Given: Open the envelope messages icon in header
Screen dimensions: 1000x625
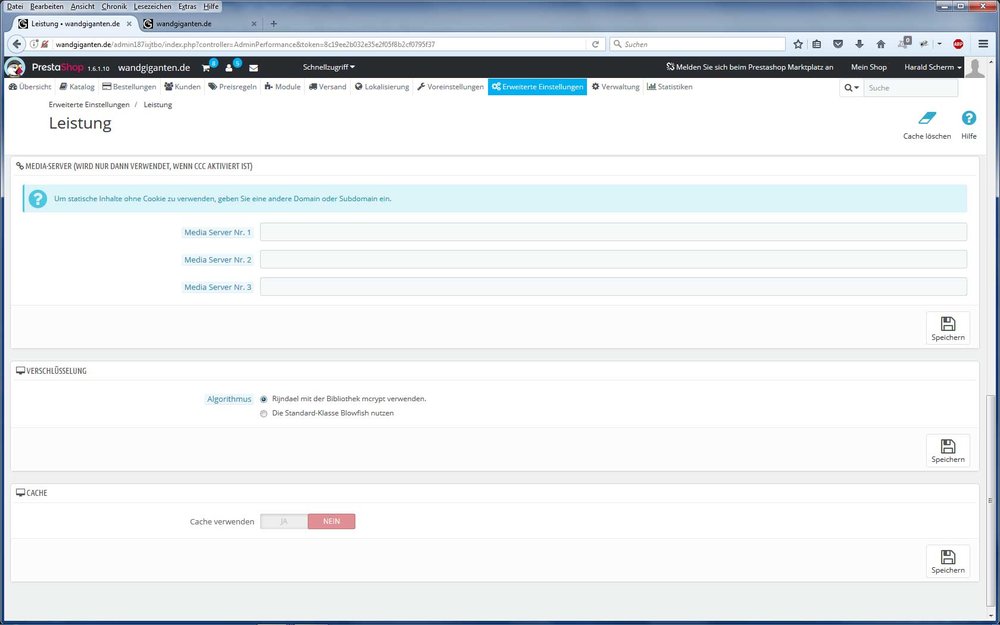Looking at the screenshot, I should [253, 68].
